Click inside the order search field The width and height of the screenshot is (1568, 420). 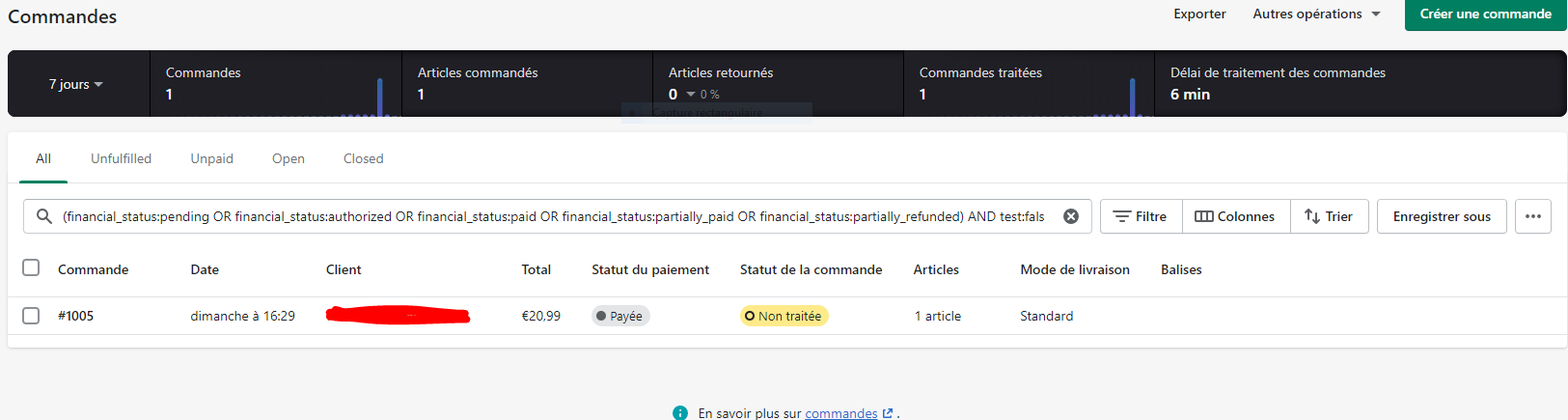[558, 216]
